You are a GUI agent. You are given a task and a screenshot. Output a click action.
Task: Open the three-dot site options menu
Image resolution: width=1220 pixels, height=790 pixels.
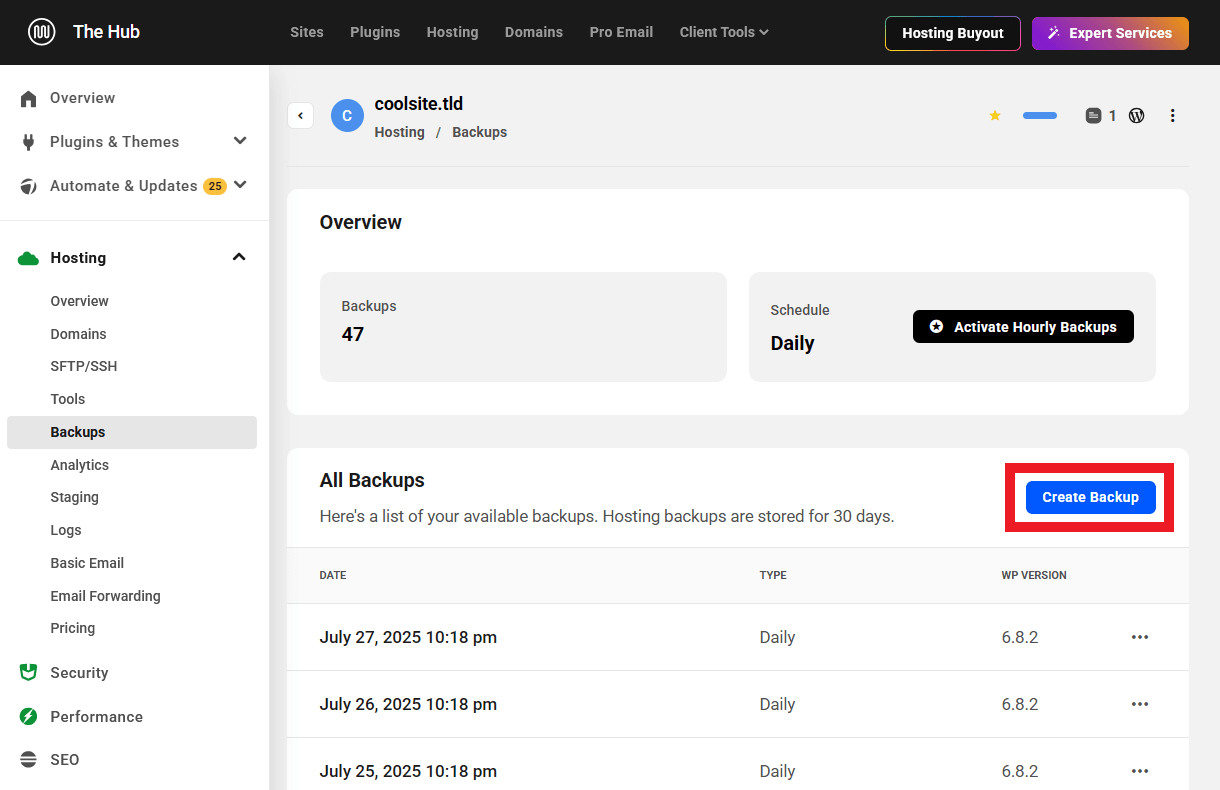point(1172,115)
